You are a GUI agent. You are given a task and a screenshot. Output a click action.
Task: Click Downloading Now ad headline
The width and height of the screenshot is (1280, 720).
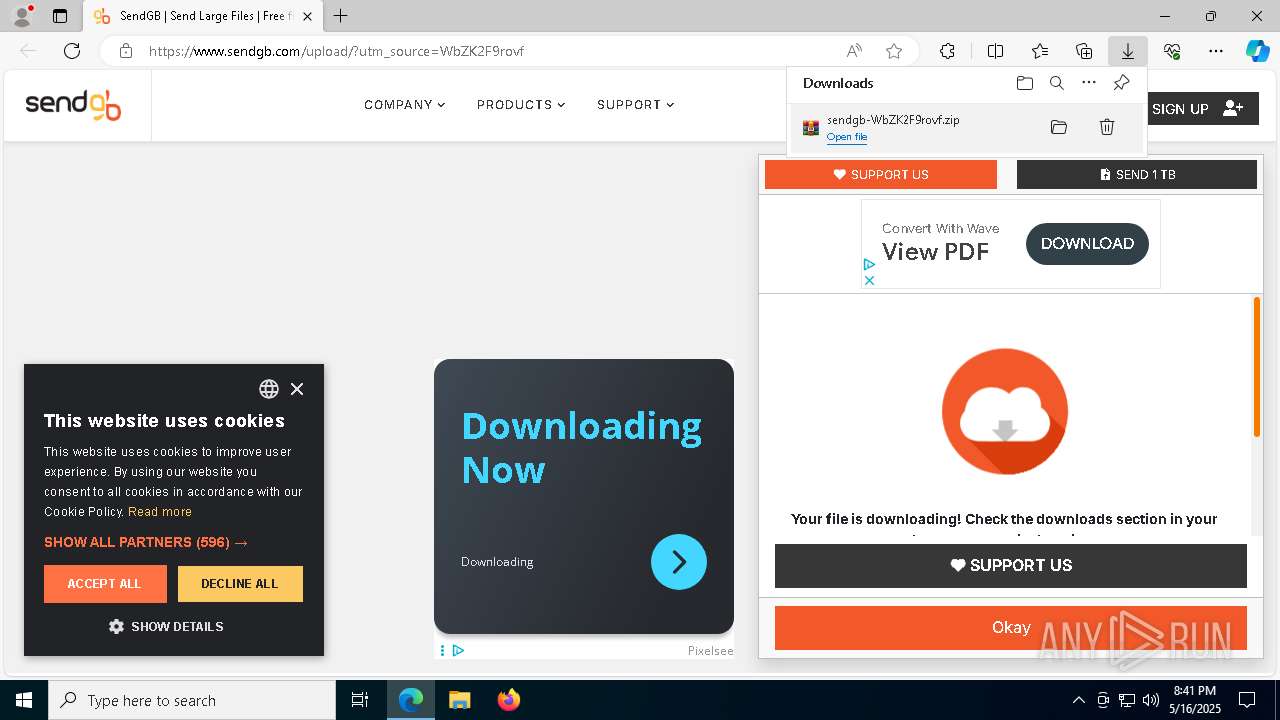point(582,448)
